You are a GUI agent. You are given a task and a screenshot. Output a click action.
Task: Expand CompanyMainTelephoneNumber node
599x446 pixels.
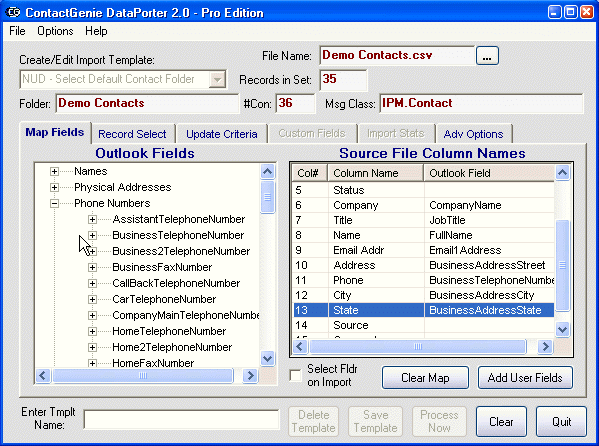pyautogui.click(x=92, y=315)
